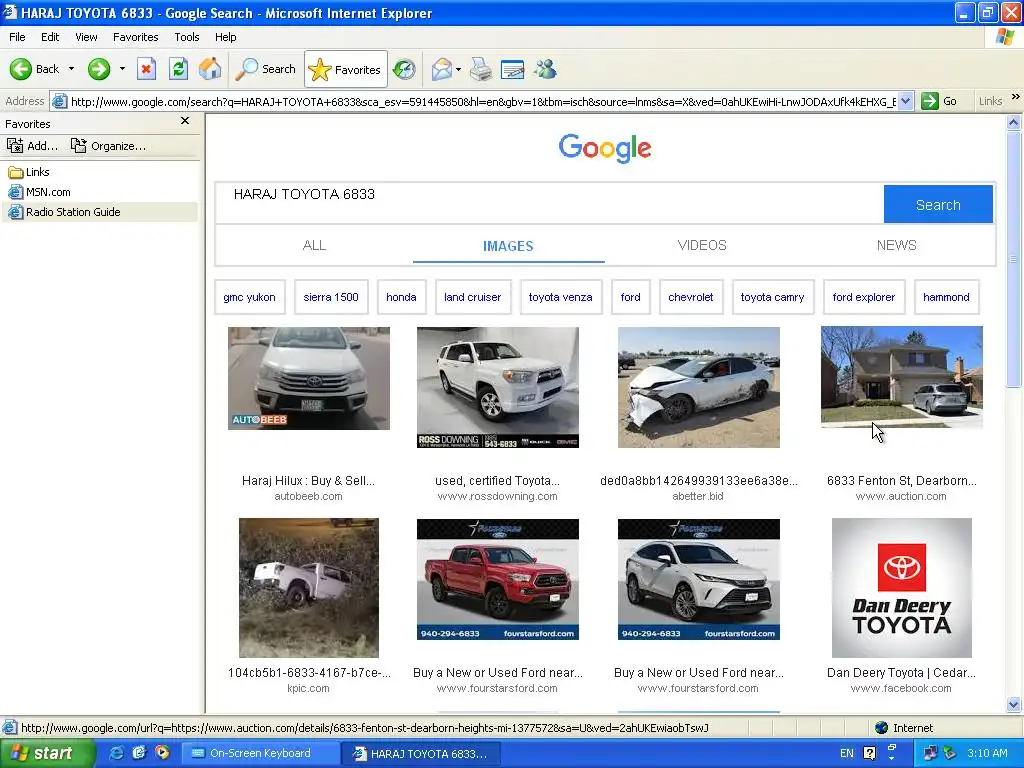Switch to the ALL results tab
The image size is (1024, 768).
pos(314,246)
